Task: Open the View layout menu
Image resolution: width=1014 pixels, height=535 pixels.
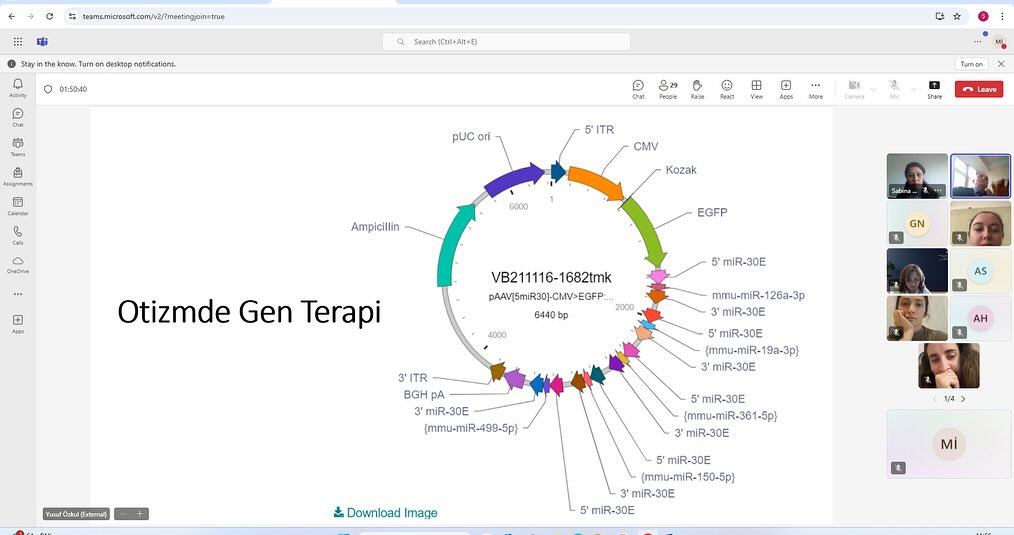Action: coord(757,89)
